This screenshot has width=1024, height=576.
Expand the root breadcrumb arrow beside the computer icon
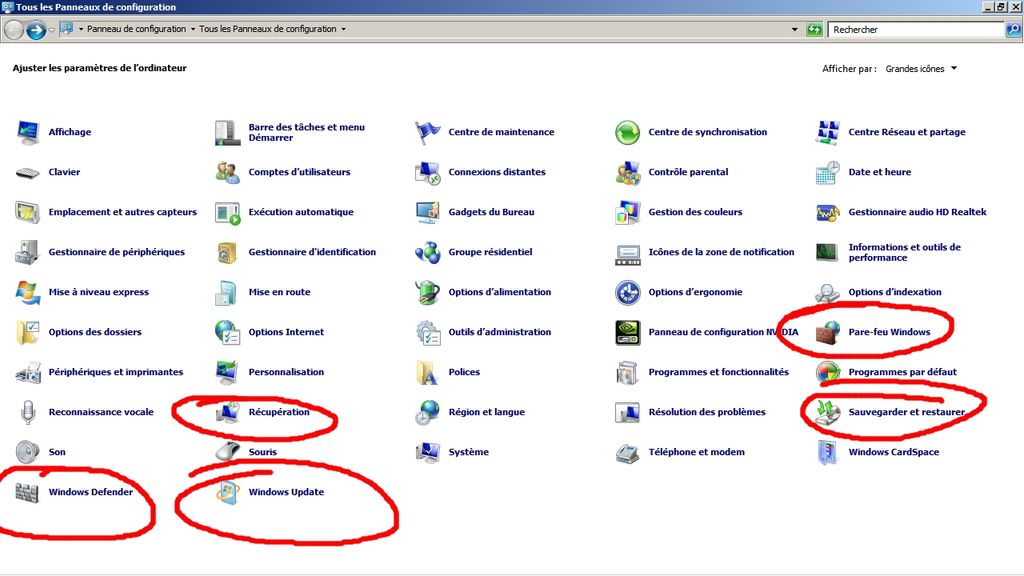(x=81, y=29)
